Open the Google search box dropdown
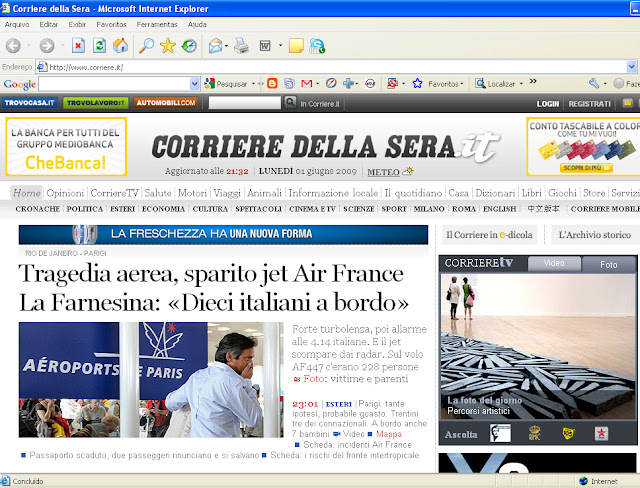The image size is (640, 488). (195, 84)
